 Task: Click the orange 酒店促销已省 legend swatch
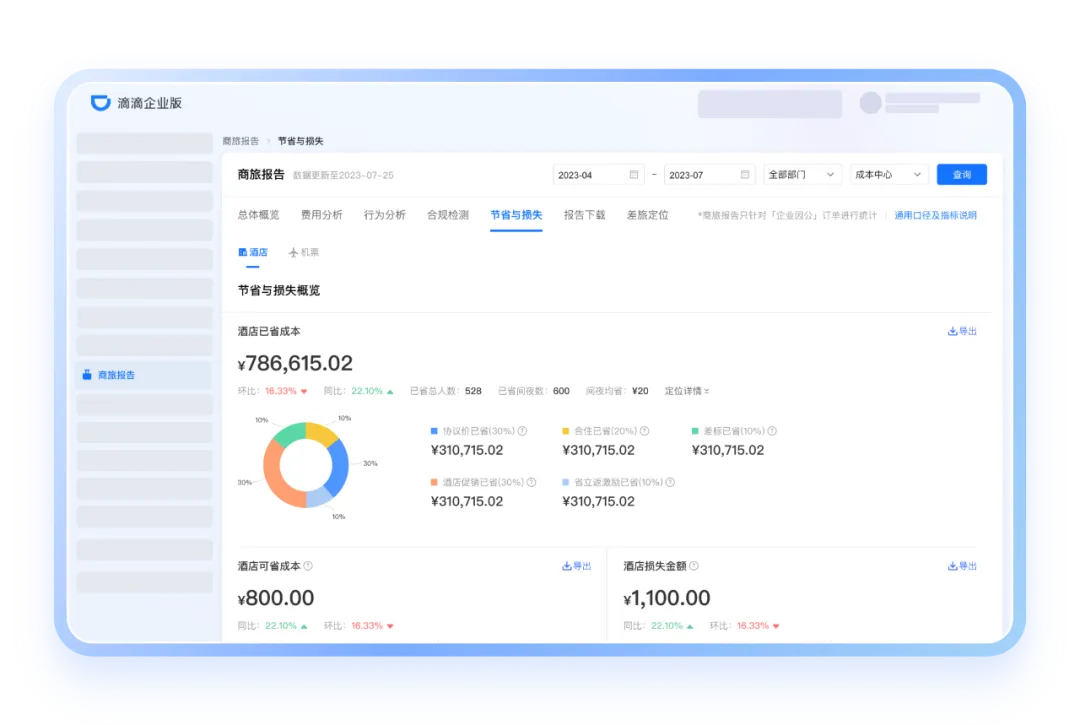[434, 482]
